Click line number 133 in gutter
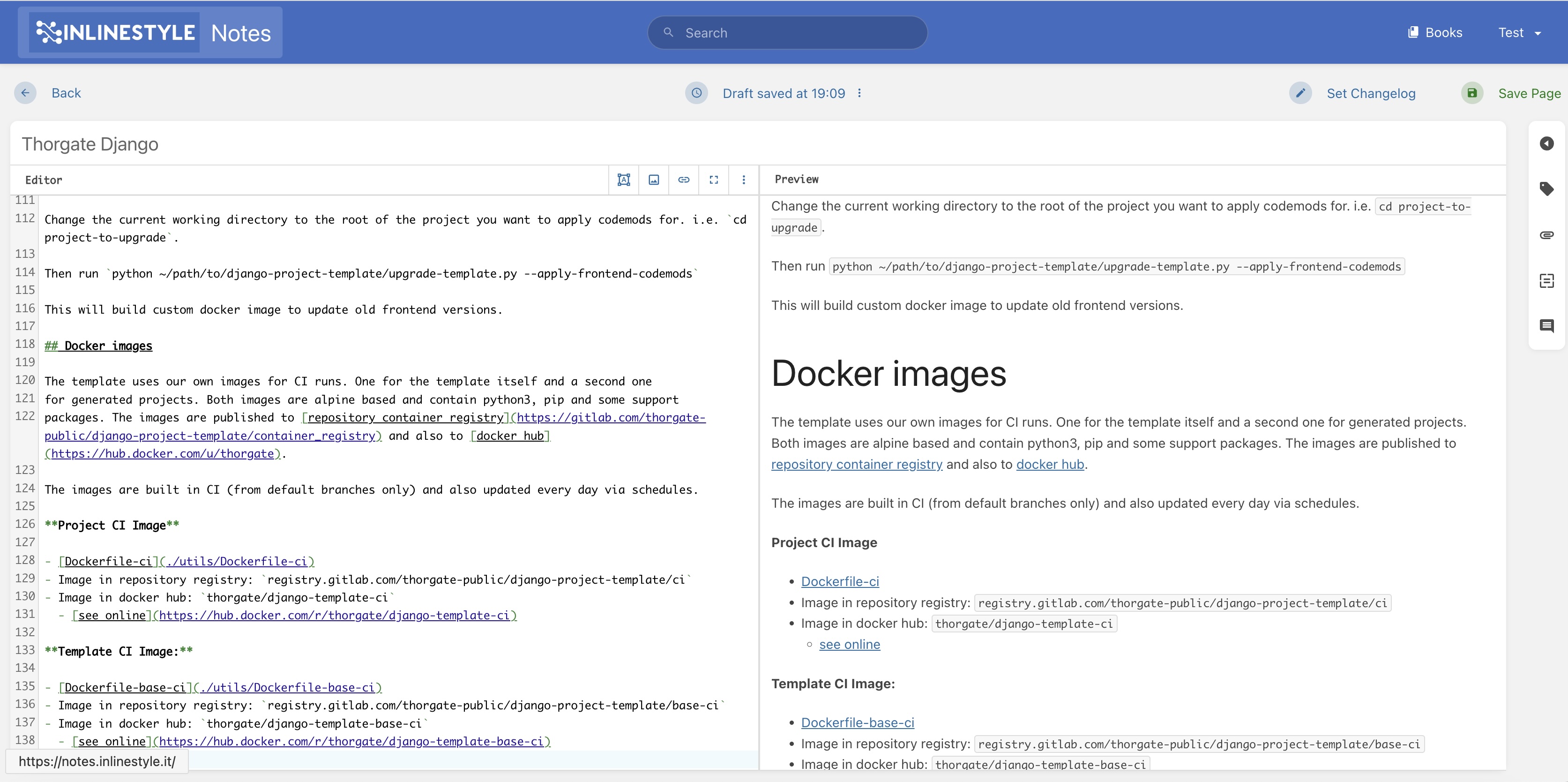The image size is (1568, 782). coord(25,650)
